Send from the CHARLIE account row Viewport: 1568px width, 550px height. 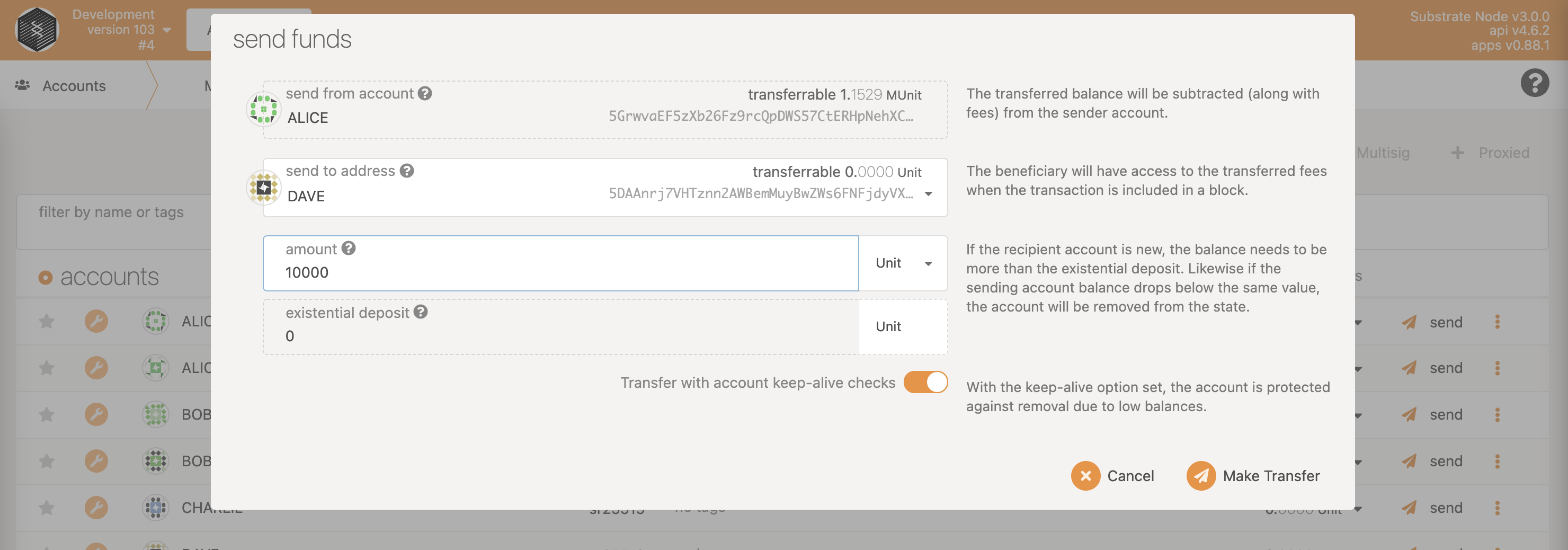tap(1432, 508)
